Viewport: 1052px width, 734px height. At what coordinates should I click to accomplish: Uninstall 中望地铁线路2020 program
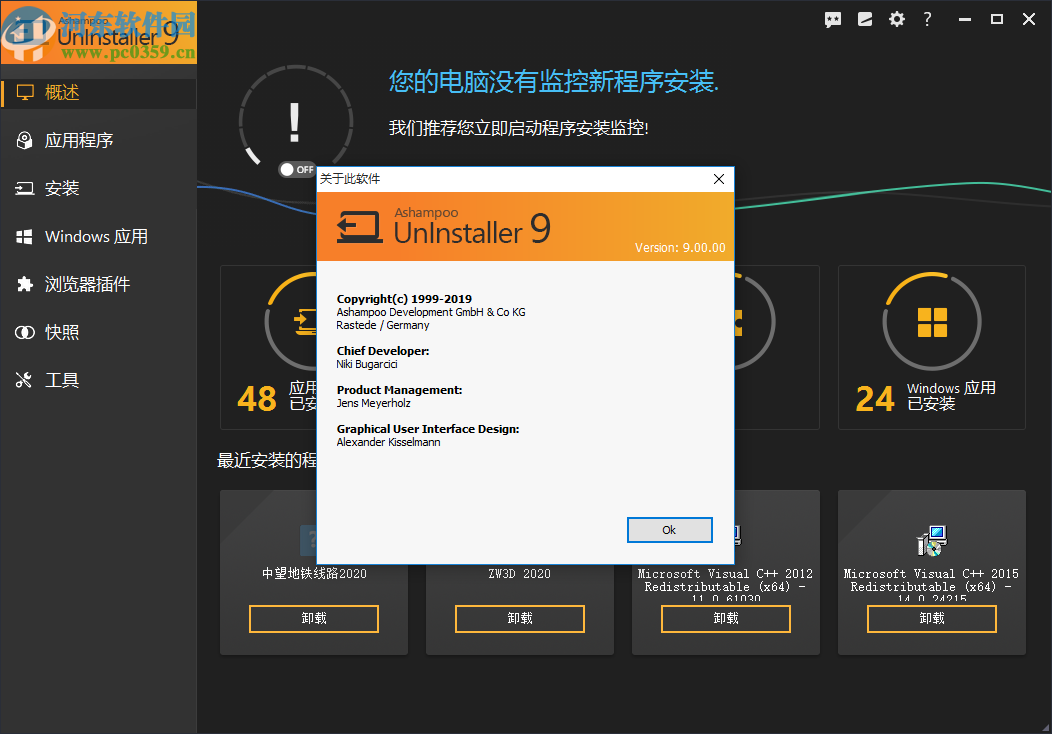[x=313, y=618]
